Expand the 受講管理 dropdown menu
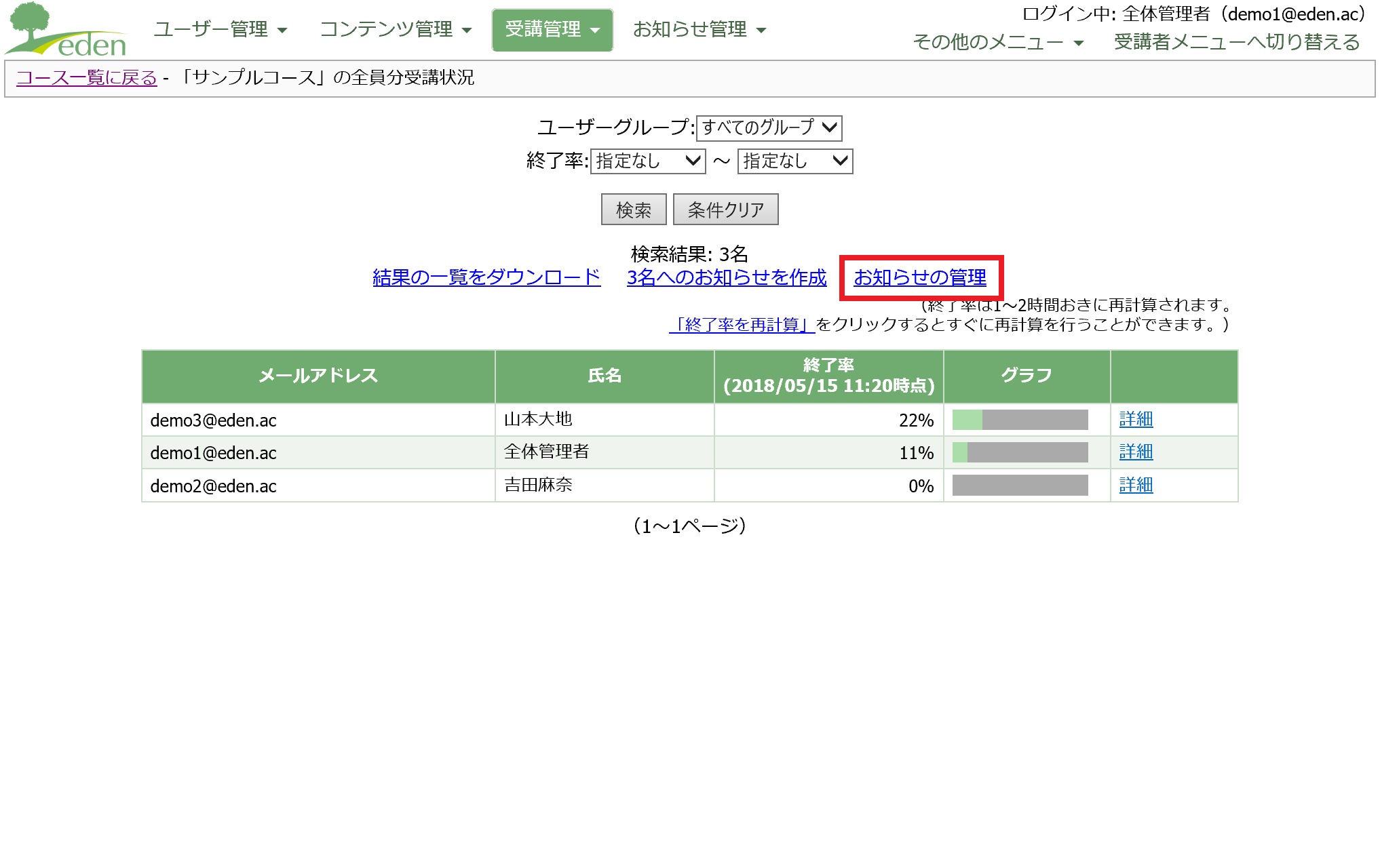This screenshot has width=1380, height=868. (x=552, y=30)
